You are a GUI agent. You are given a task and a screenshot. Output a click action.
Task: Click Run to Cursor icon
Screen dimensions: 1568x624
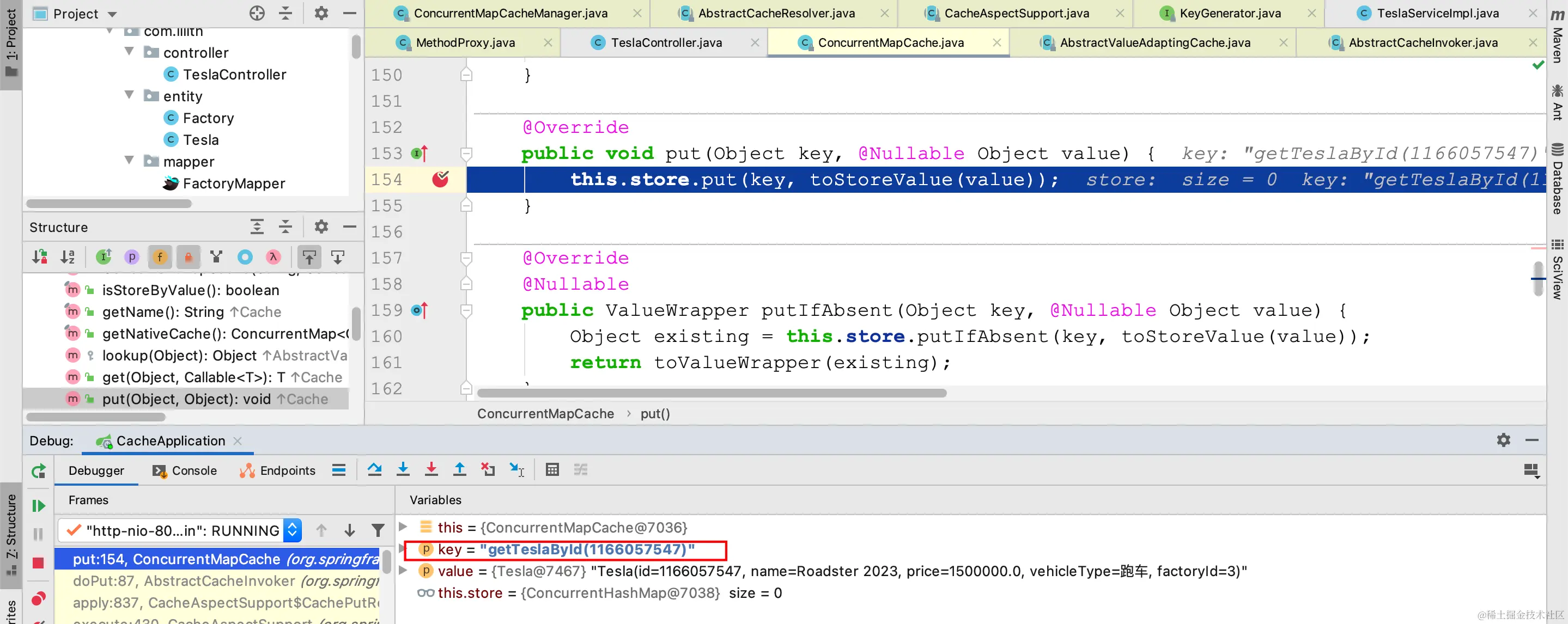[x=517, y=469]
